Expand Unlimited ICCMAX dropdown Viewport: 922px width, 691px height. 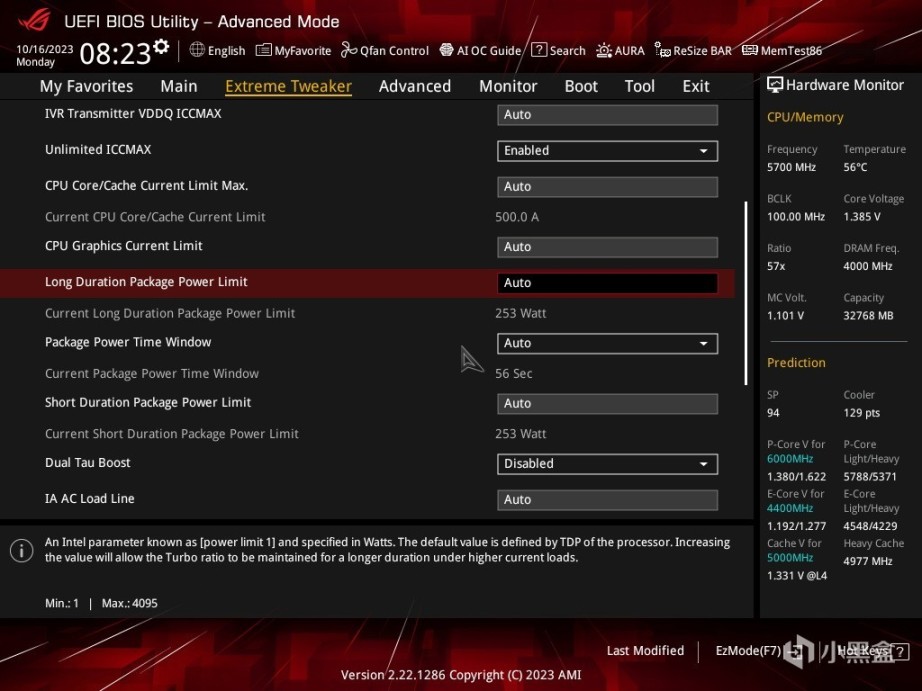pos(607,151)
